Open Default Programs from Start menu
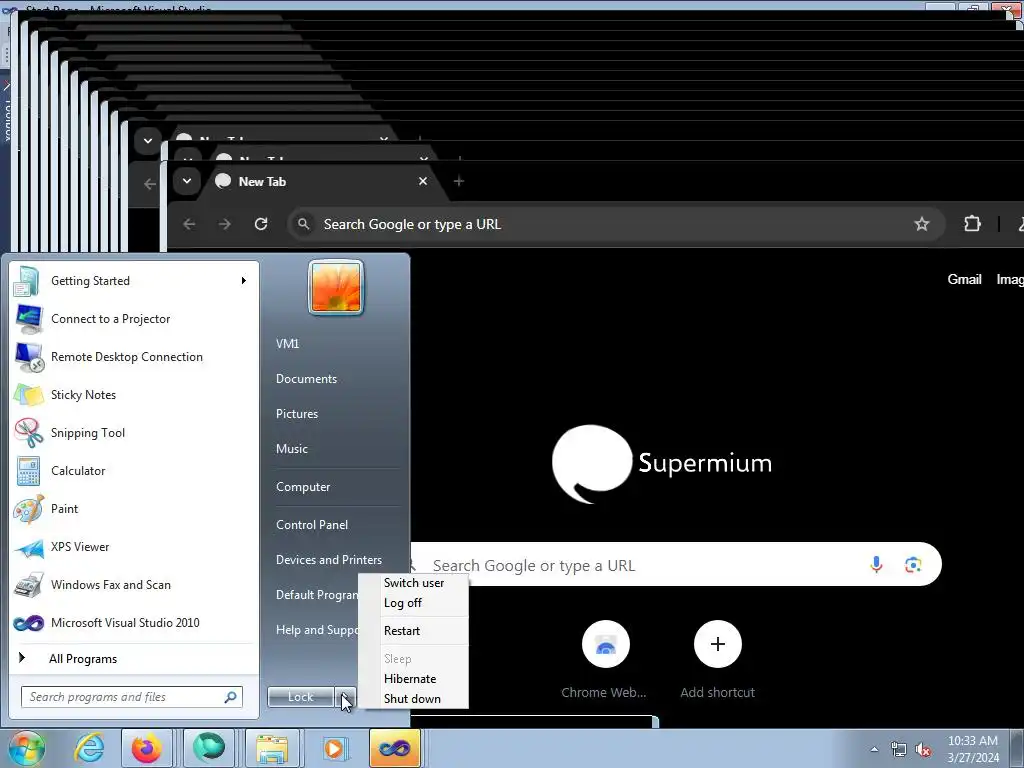 click(x=317, y=595)
